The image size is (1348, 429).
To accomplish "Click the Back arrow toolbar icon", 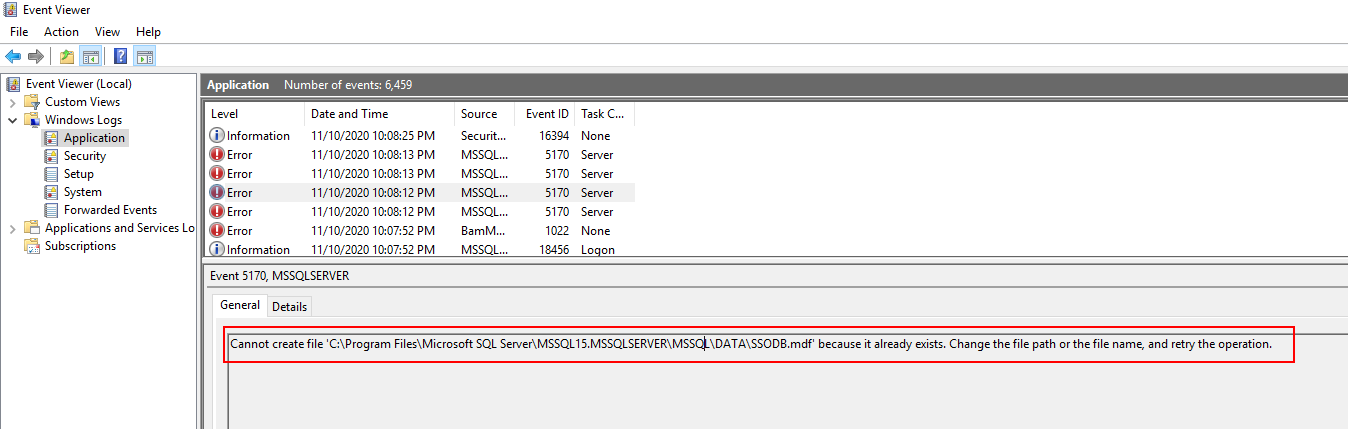I will click(13, 56).
